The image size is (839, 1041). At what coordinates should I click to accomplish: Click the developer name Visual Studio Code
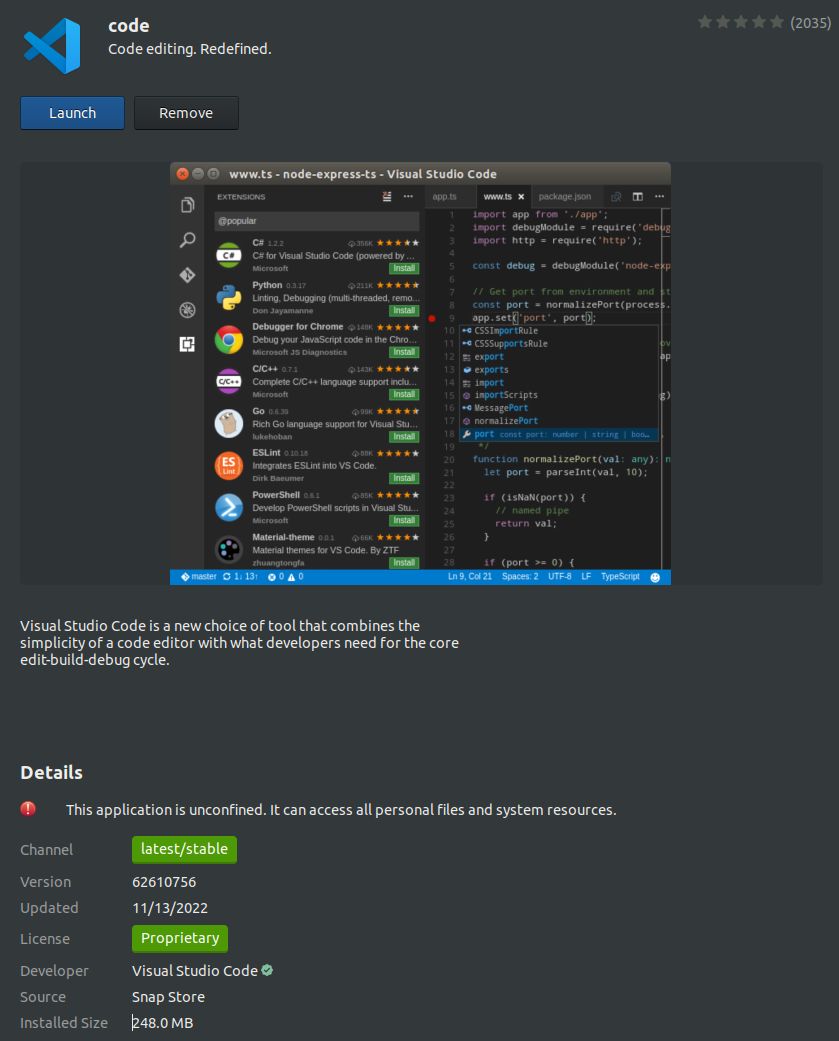[x=194, y=971]
